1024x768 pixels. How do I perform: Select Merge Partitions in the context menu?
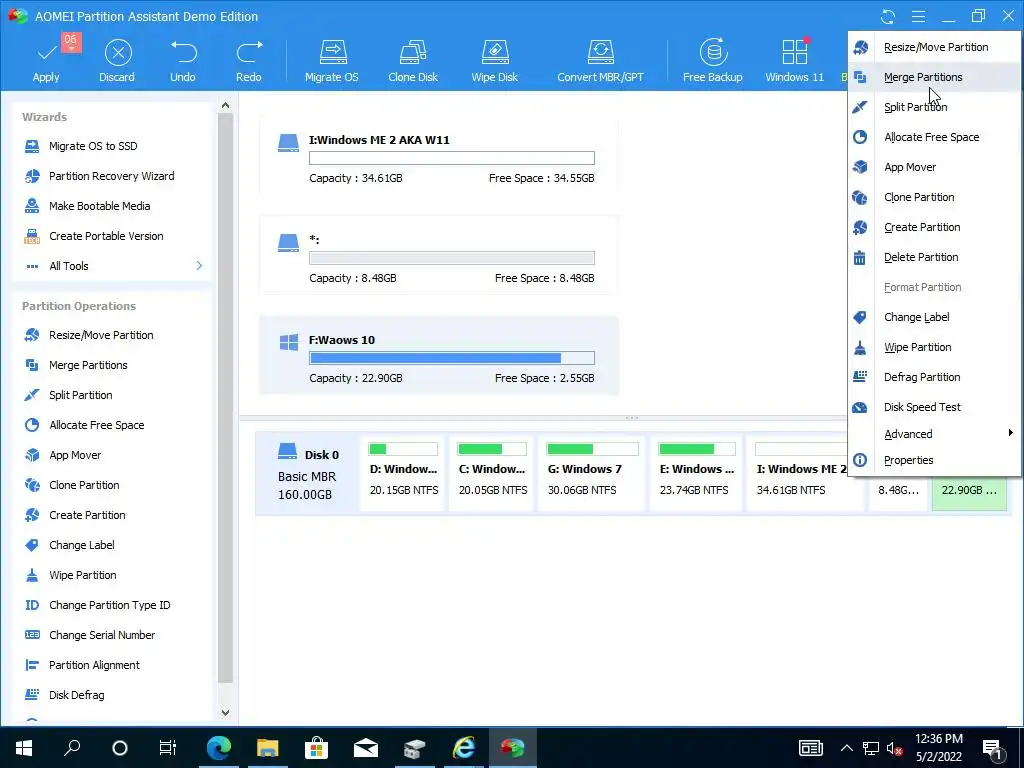[935, 77]
